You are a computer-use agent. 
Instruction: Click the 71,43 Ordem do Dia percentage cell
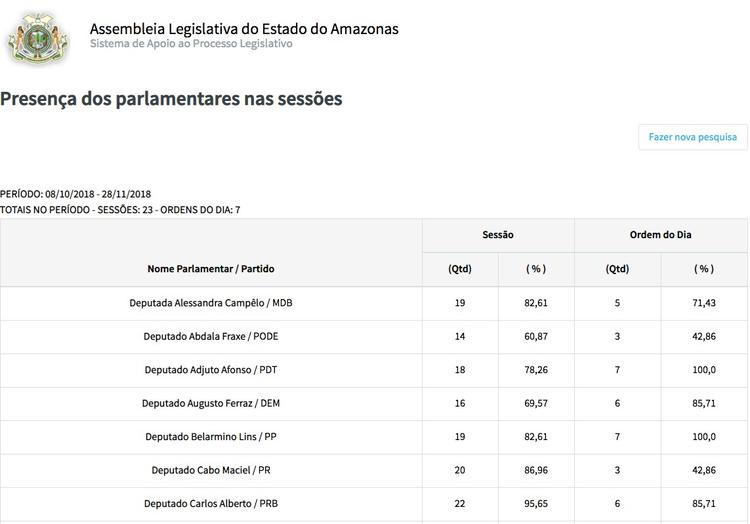tap(704, 303)
